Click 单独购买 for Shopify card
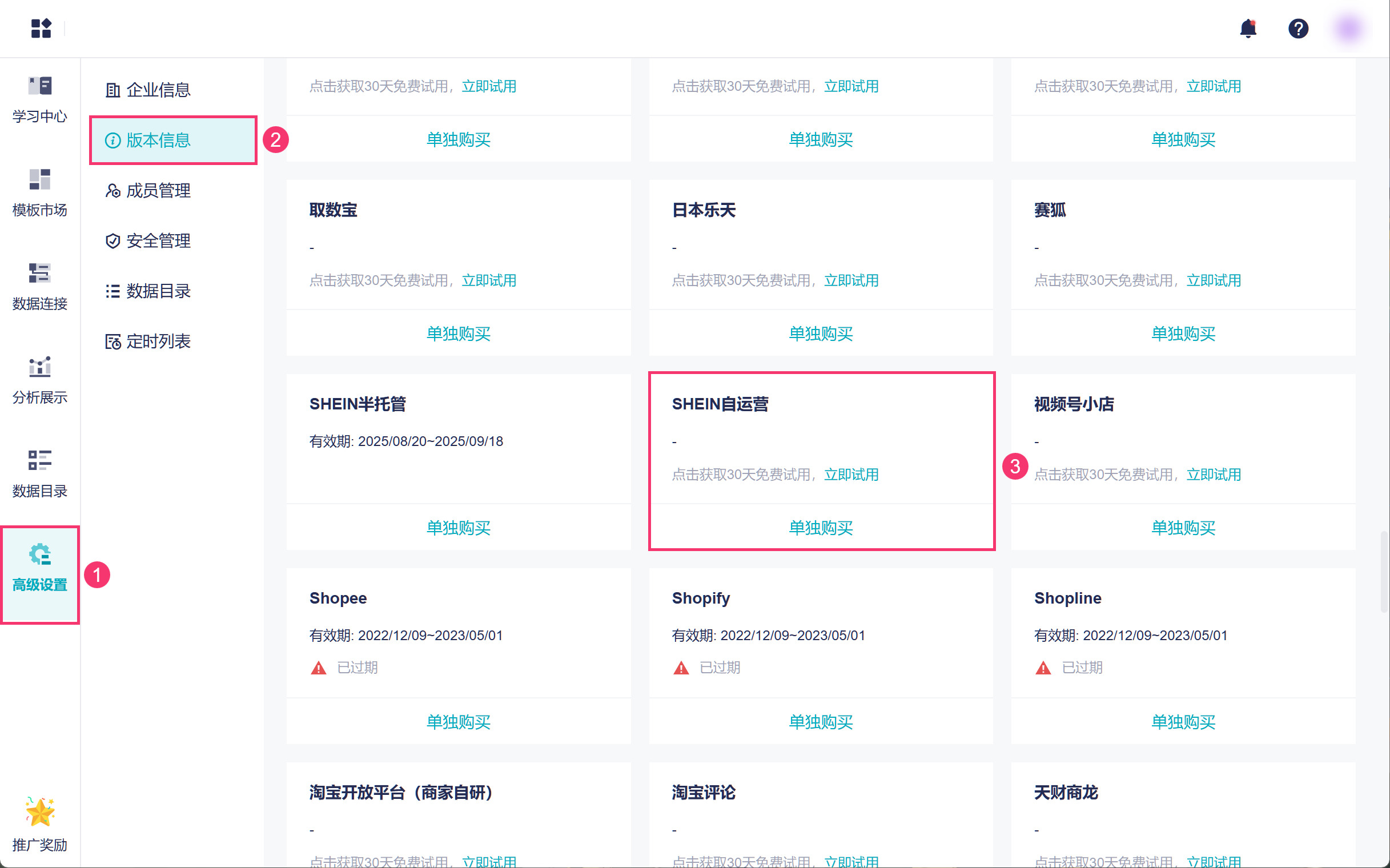This screenshot has width=1390, height=868. [x=821, y=722]
